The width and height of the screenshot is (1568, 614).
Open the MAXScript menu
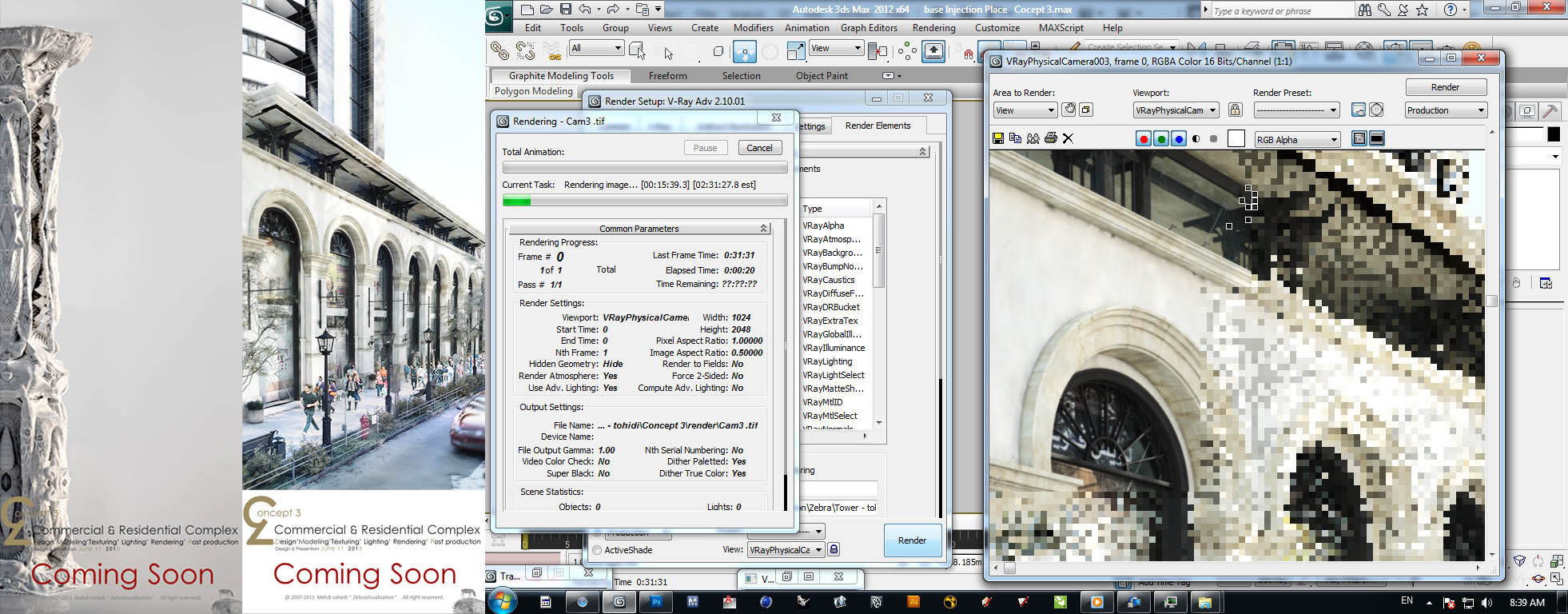(1061, 28)
